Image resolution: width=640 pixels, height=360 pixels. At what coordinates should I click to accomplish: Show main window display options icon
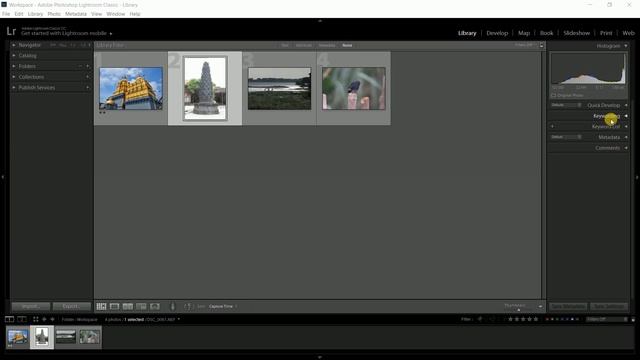pyautogui.click(x=9, y=319)
